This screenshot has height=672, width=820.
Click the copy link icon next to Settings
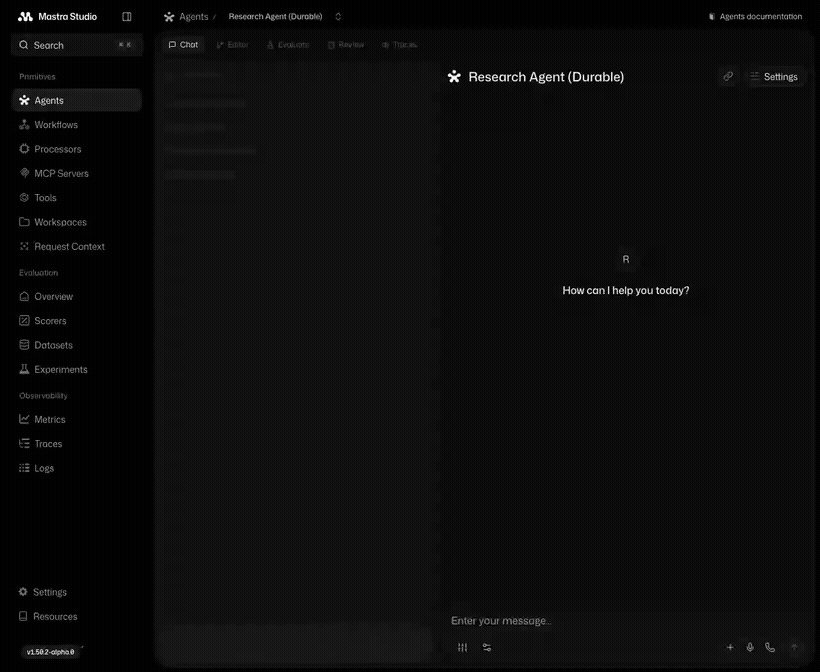click(728, 76)
